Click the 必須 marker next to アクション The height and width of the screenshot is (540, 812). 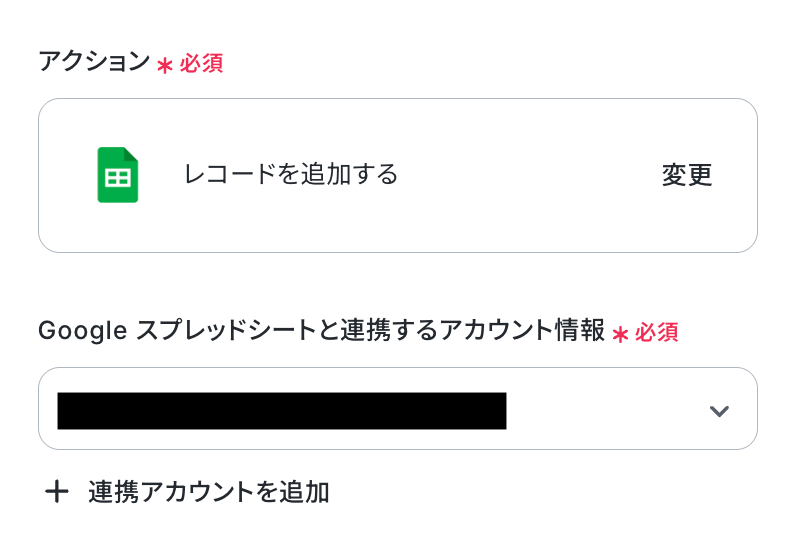(x=201, y=64)
